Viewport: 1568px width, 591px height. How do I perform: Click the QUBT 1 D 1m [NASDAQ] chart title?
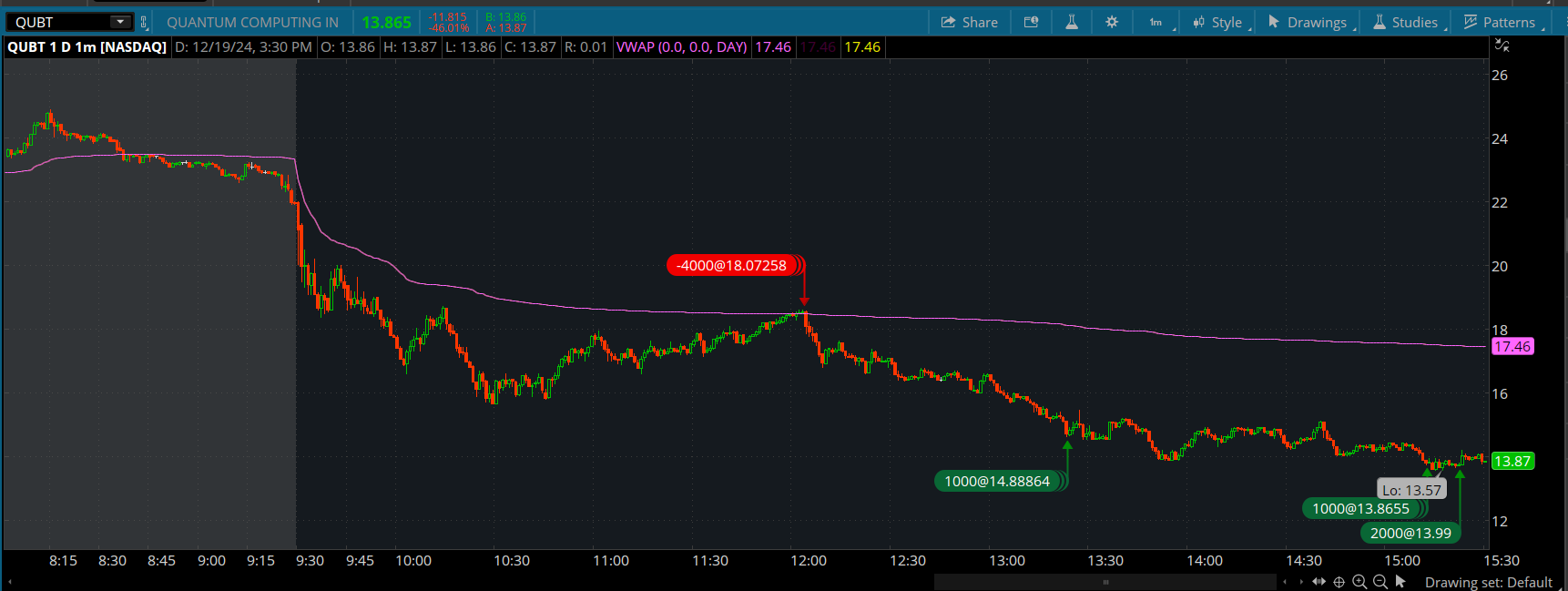[87, 46]
